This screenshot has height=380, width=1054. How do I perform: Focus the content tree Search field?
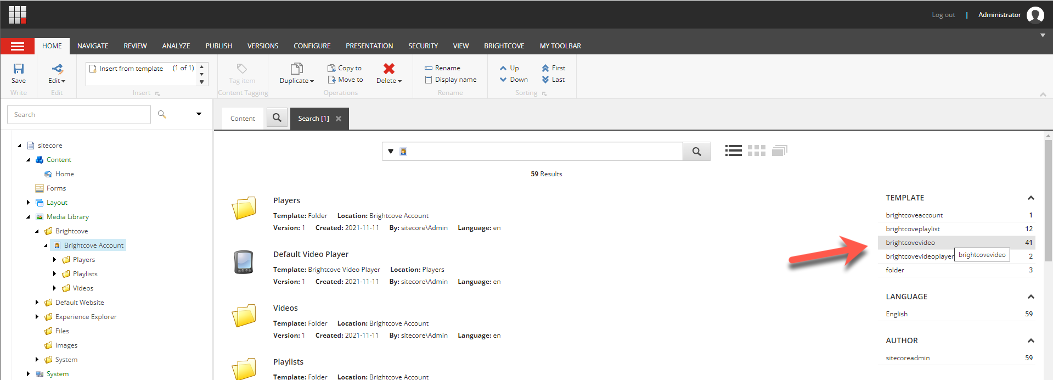(x=79, y=114)
